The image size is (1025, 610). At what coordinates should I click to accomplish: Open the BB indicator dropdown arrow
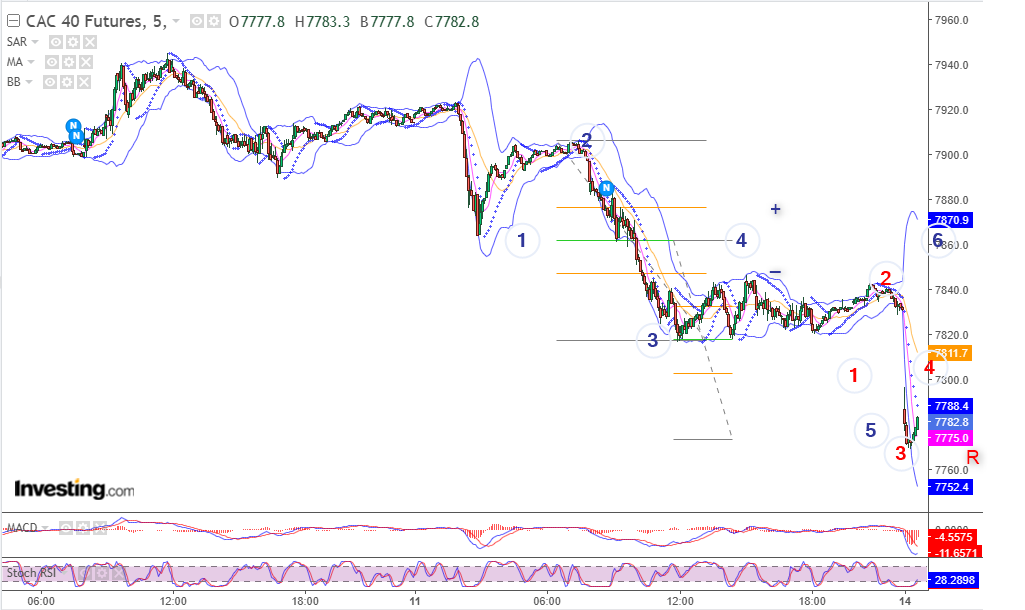[x=29, y=82]
